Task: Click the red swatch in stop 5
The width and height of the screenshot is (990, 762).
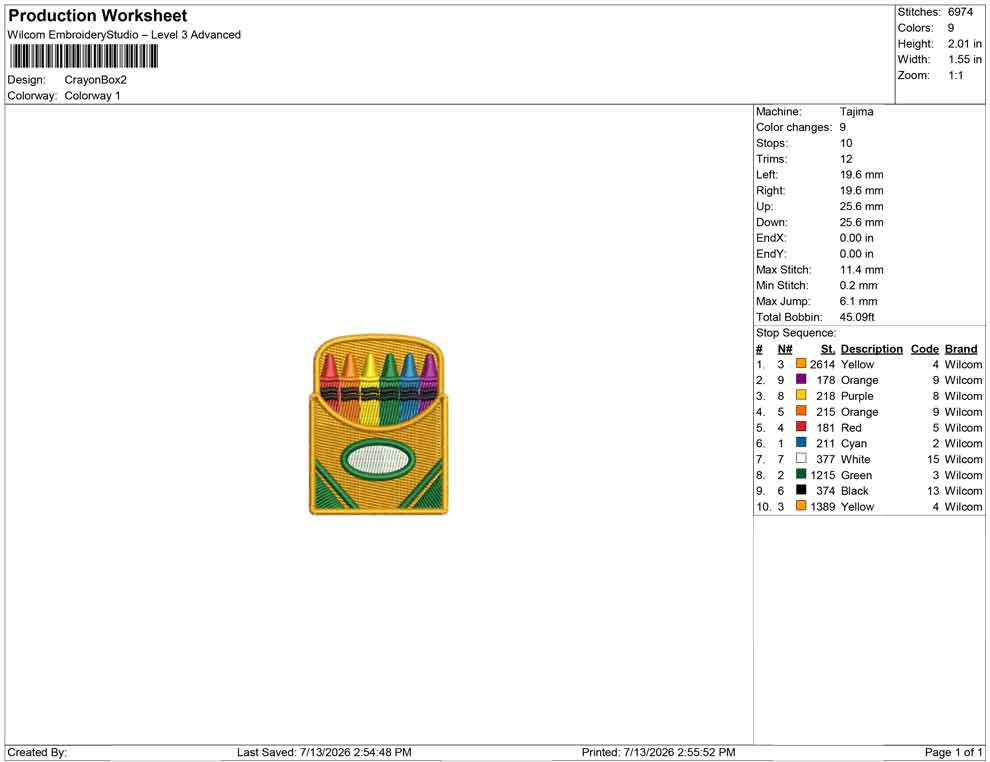Action: pyautogui.click(x=801, y=427)
